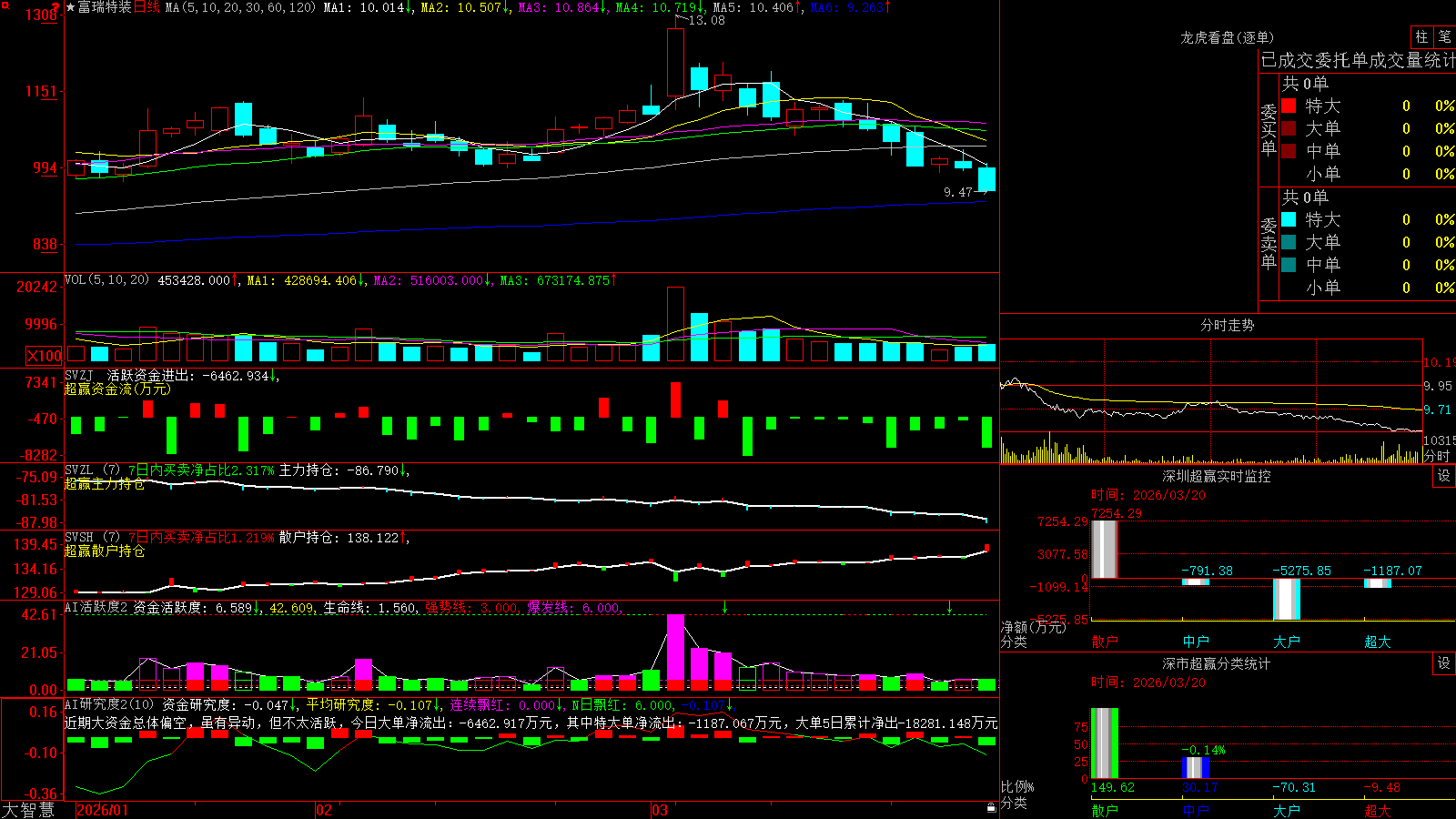This screenshot has width=1456, height=819.
Task: Select the SVSH (7) indicator label
Action: (92, 537)
